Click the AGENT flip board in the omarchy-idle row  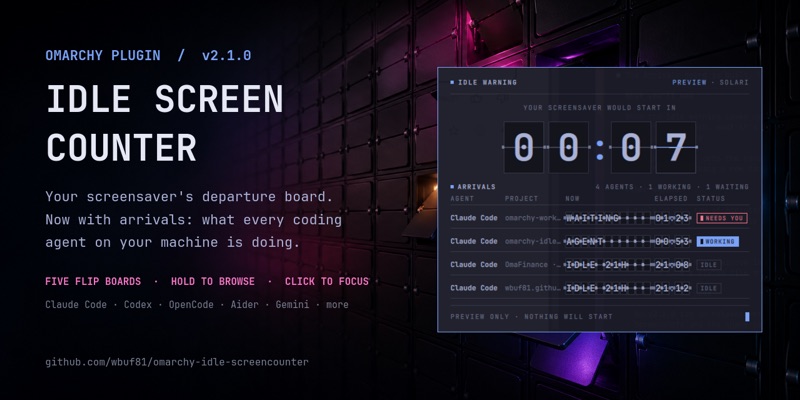(608, 241)
